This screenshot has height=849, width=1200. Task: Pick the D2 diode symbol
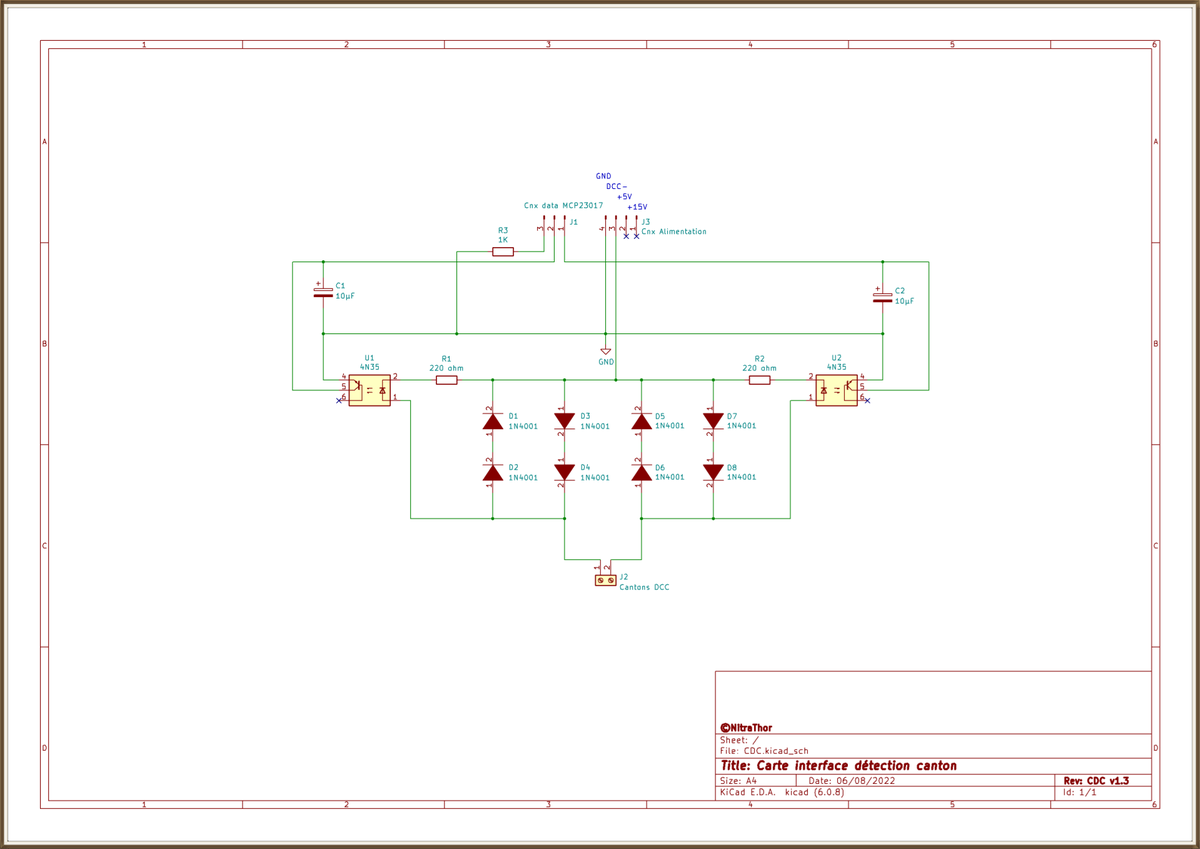click(x=493, y=472)
